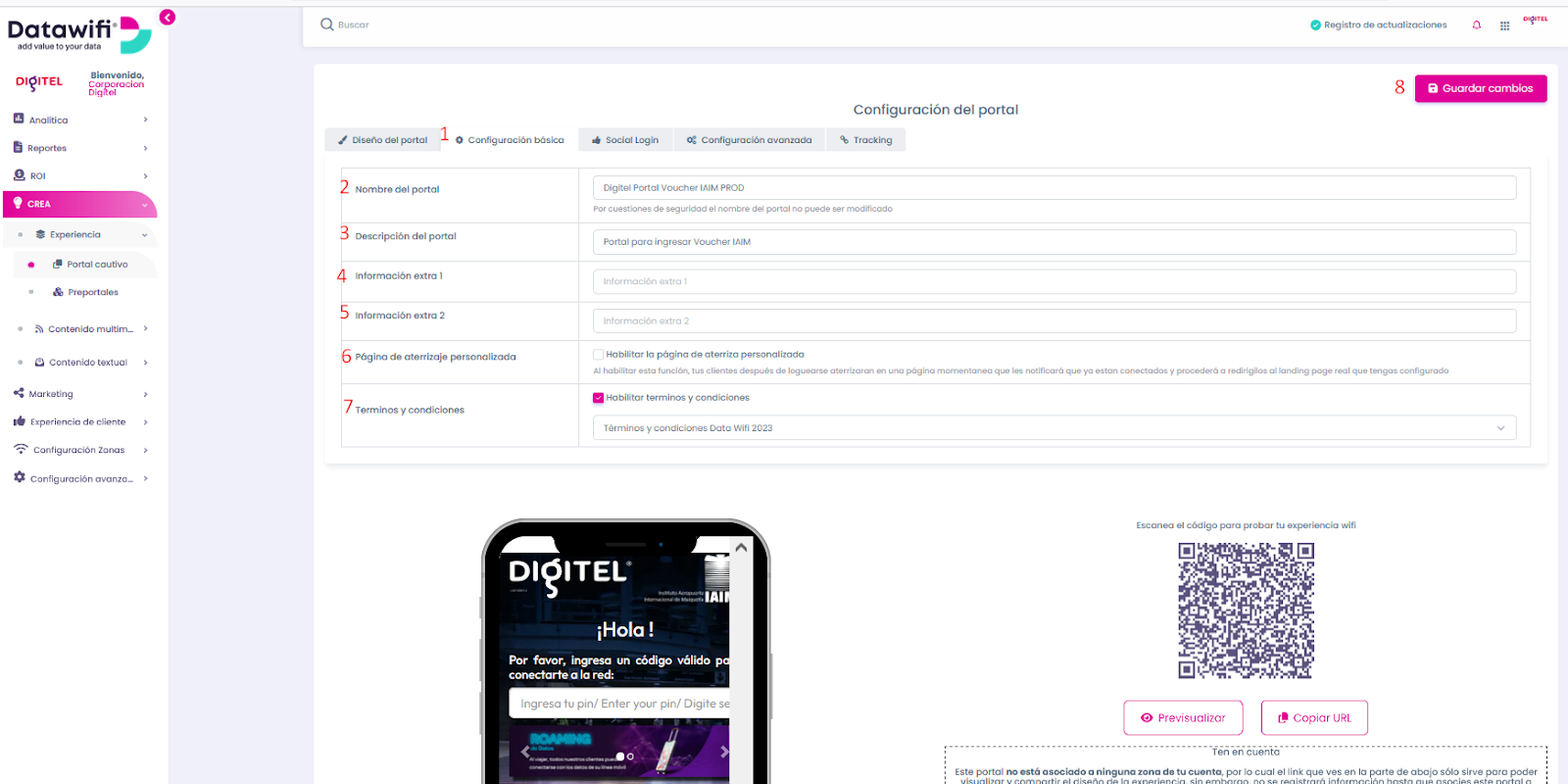
Task: Click the up arrow in phone preview
Action: pyautogui.click(x=741, y=548)
